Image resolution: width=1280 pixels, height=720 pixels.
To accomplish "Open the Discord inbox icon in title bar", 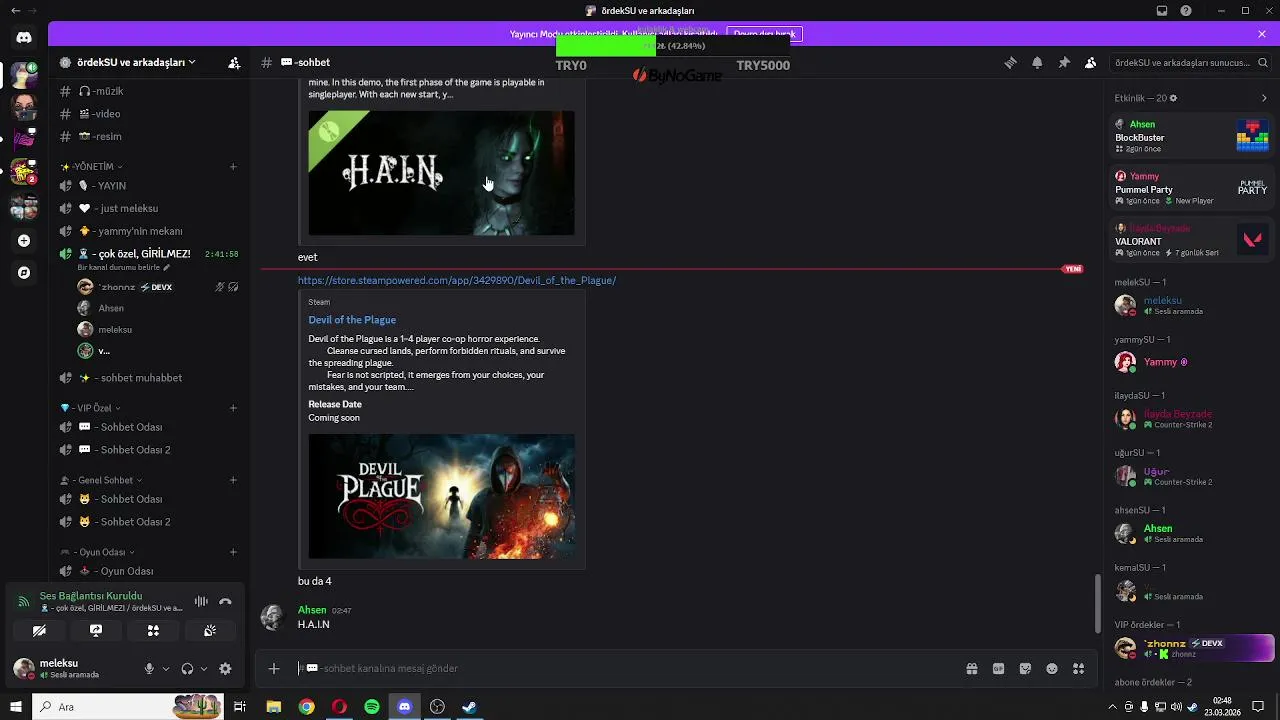I will (x=1162, y=11).
